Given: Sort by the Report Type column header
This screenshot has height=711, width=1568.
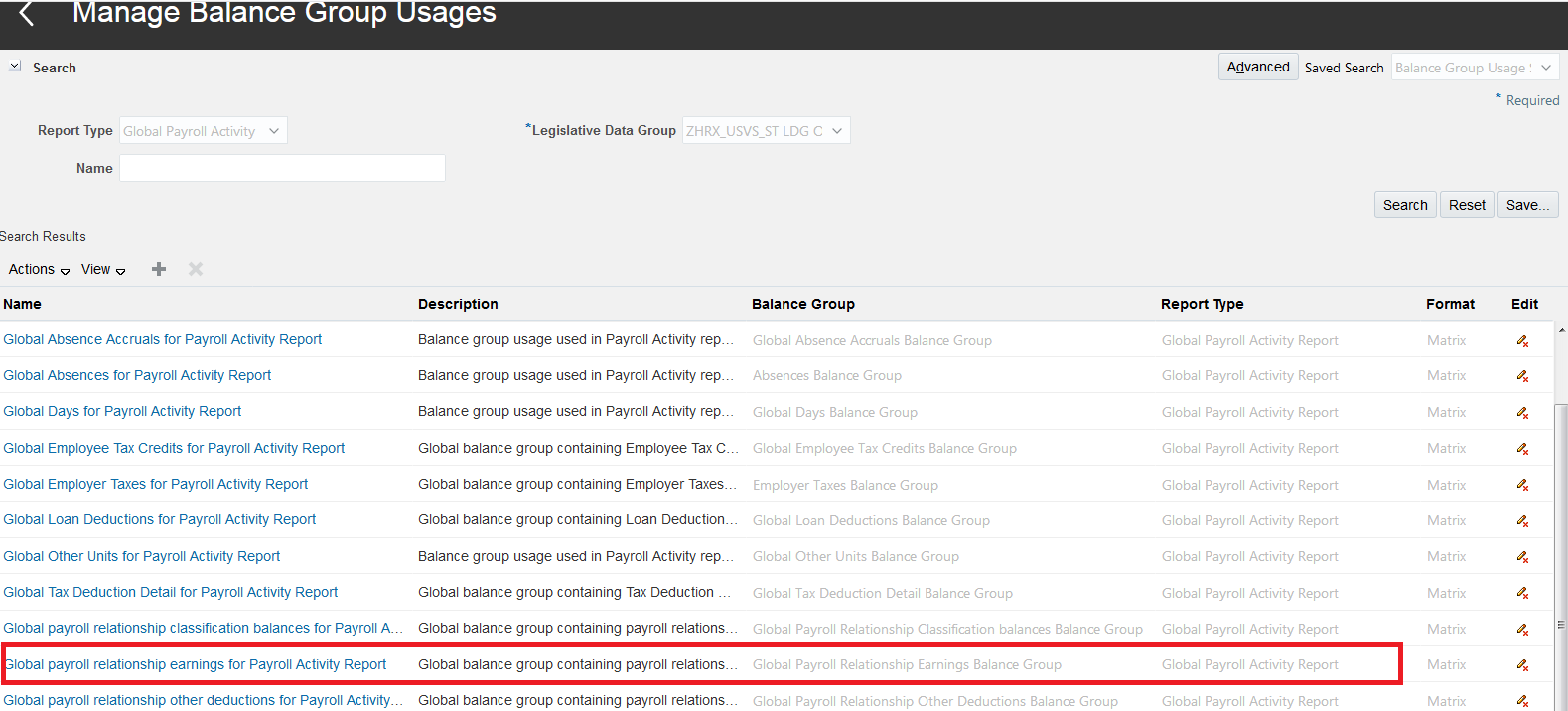Looking at the screenshot, I should [x=1203, y=304].
